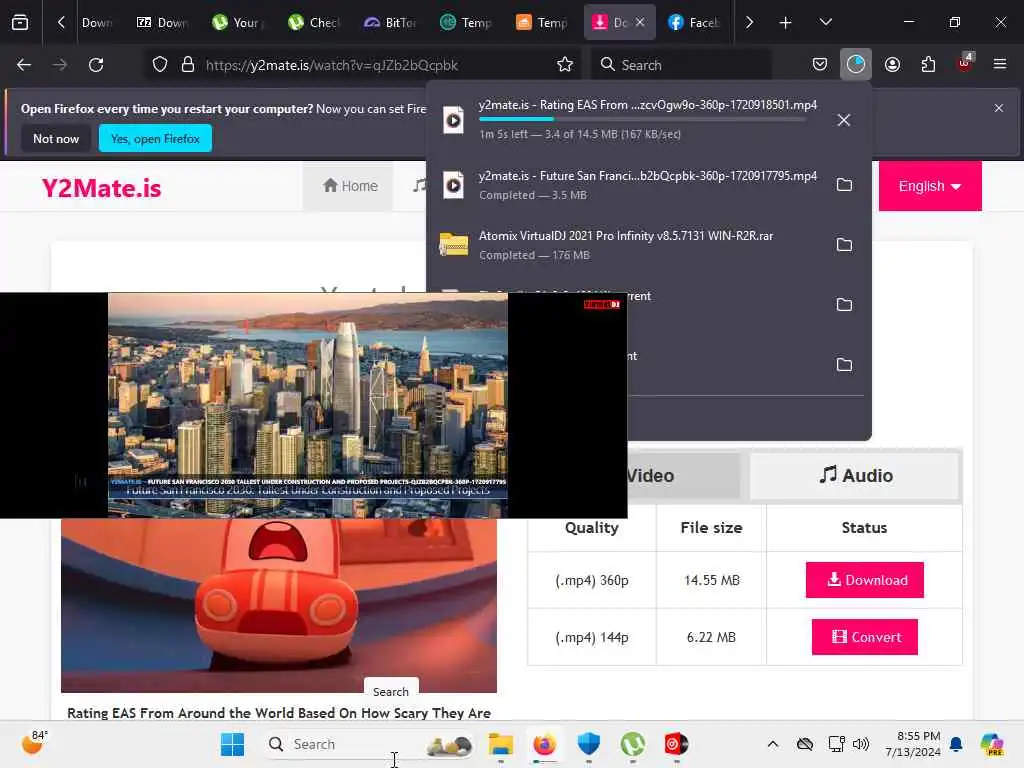Open a new tab with the plus button
This screenshot has width=1024, height=768.
click(x=785, y=23)
